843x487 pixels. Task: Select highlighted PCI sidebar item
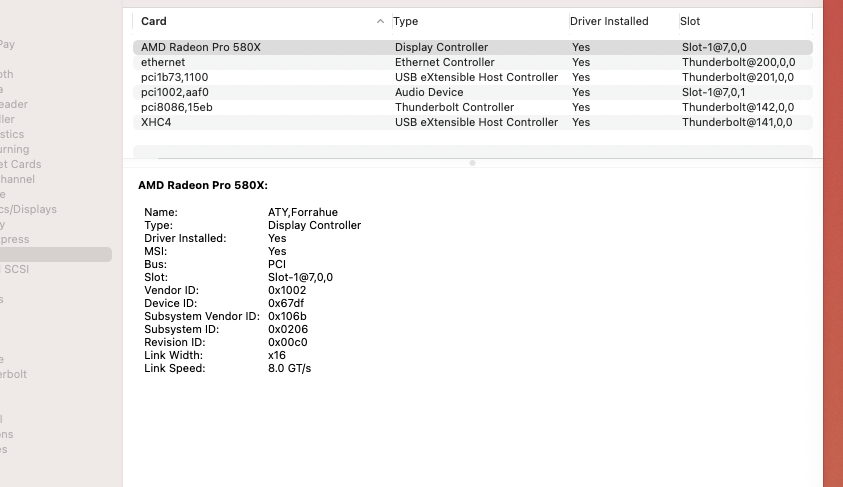coord(56,254)
